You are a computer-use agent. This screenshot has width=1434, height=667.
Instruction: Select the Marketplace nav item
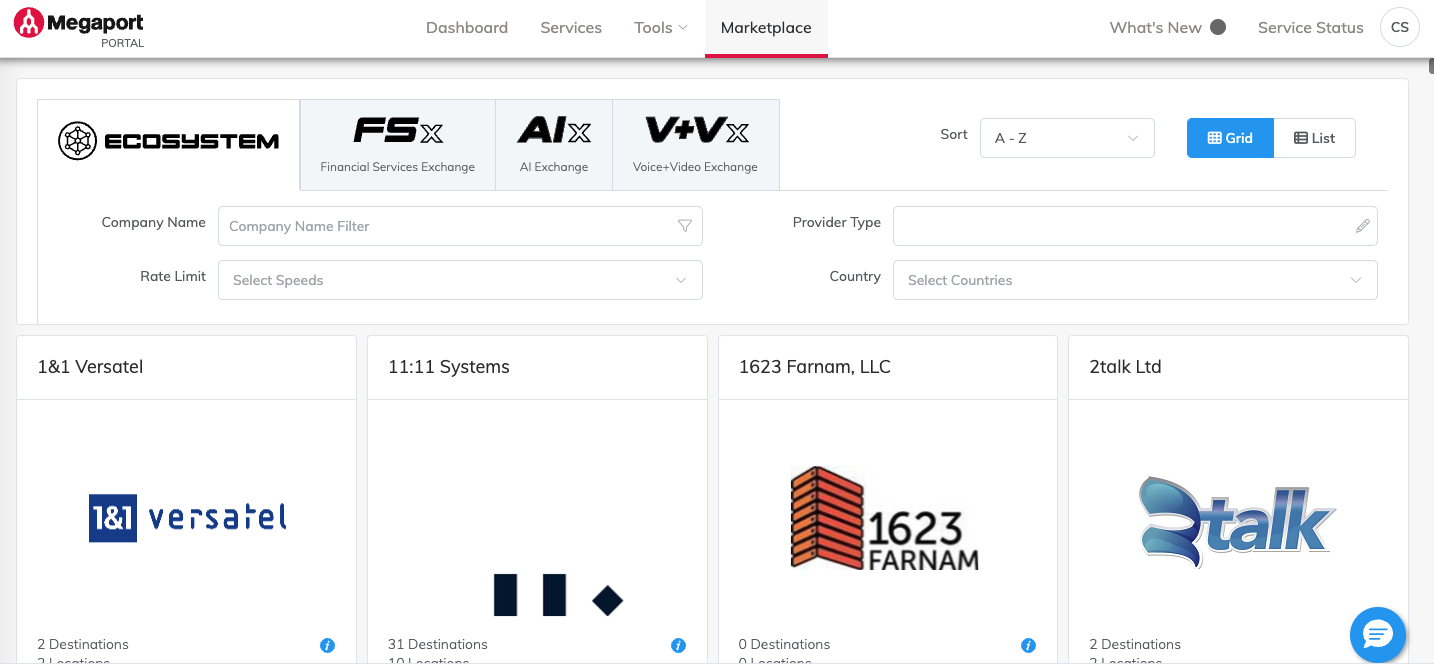[766, 28]
